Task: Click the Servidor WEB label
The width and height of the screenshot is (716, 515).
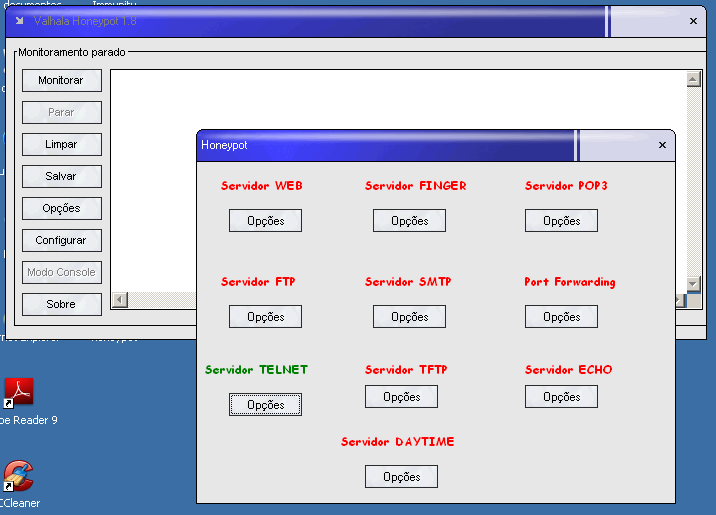Action: [262, 186]
